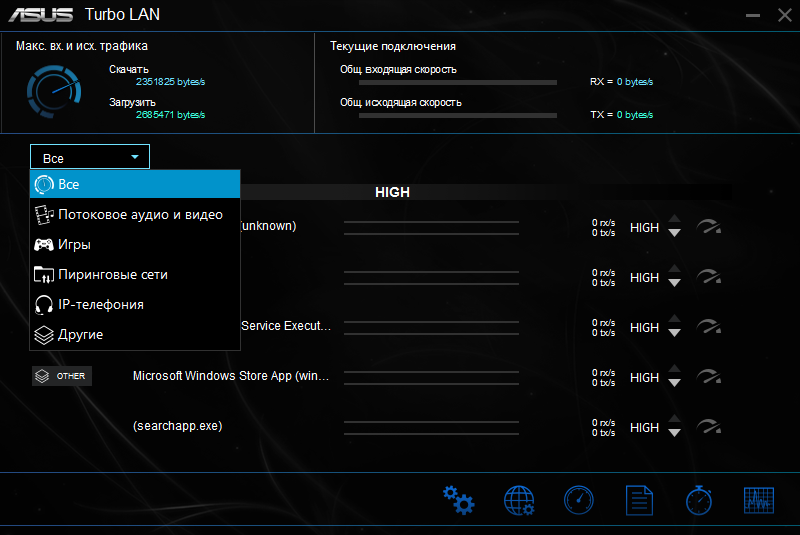This screenshot has height=535, width=800.
Task: Open the settings gears icon in bottom toolbar
Action: 459,500
